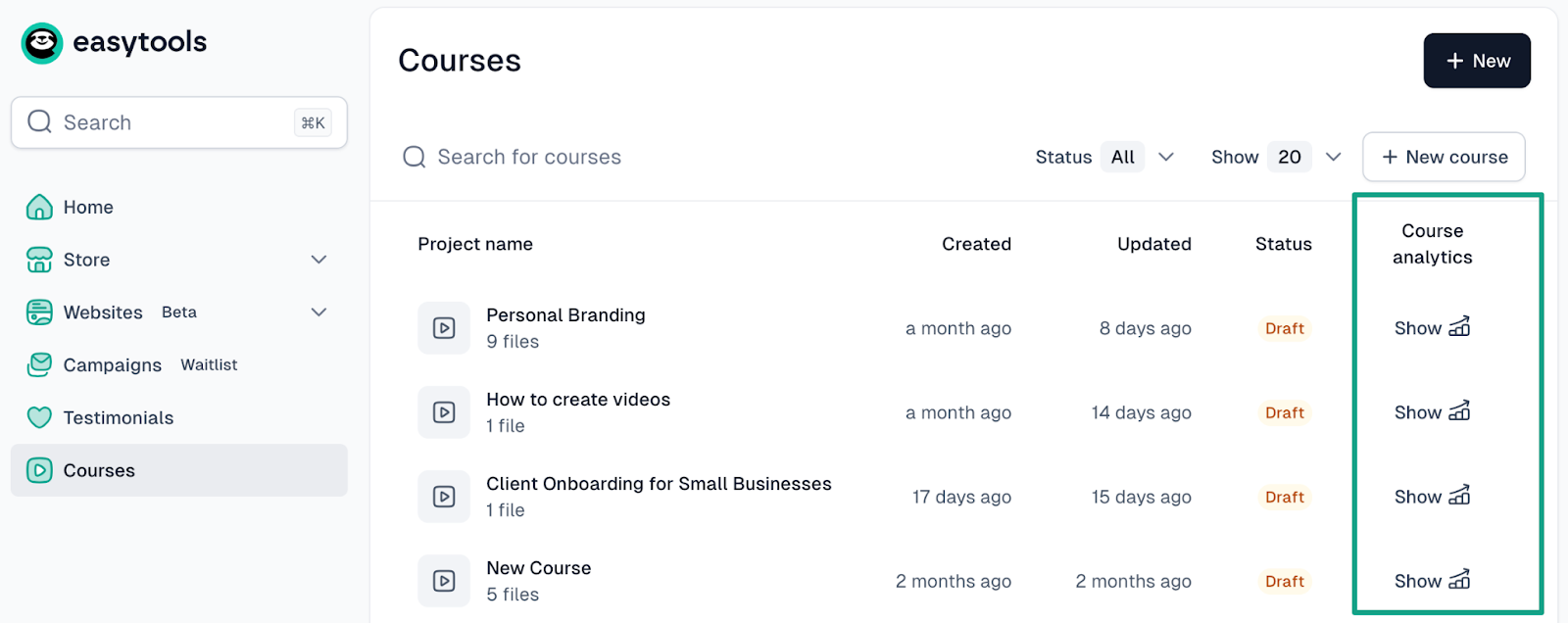Open the Show count dropdown
Image resolution: width=1568 pixels, height=623 pixels.
pyautogui.click(x=1304, y=158)
